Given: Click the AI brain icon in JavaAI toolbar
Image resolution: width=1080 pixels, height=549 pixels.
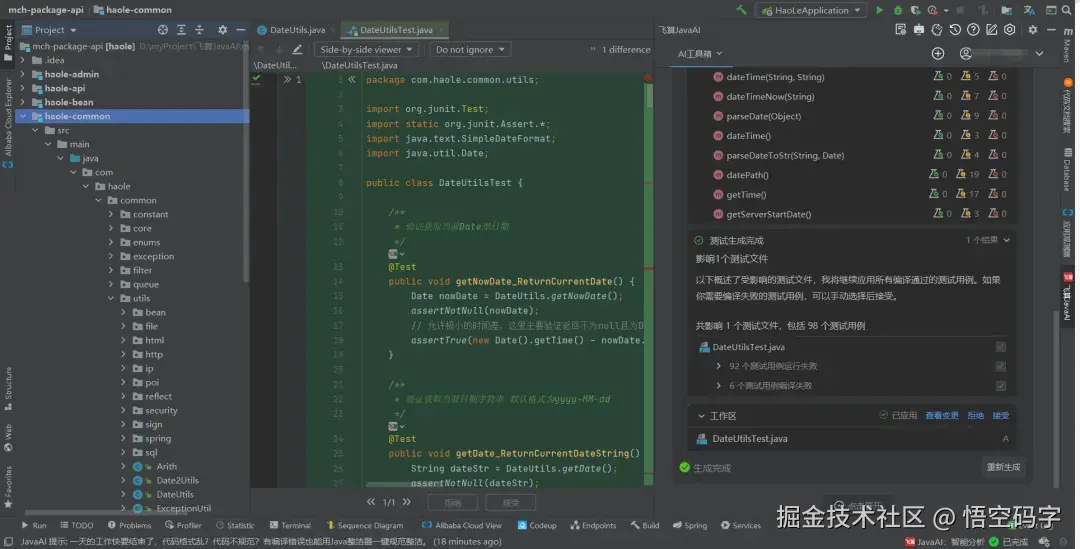Looking at the screenshot, I should tap(937, 30).
